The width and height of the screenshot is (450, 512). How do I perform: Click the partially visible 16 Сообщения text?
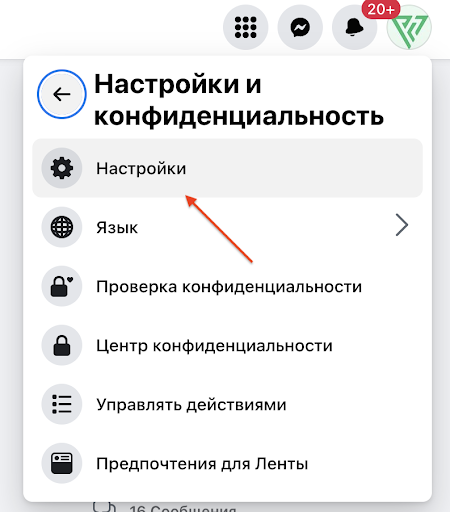183,508
